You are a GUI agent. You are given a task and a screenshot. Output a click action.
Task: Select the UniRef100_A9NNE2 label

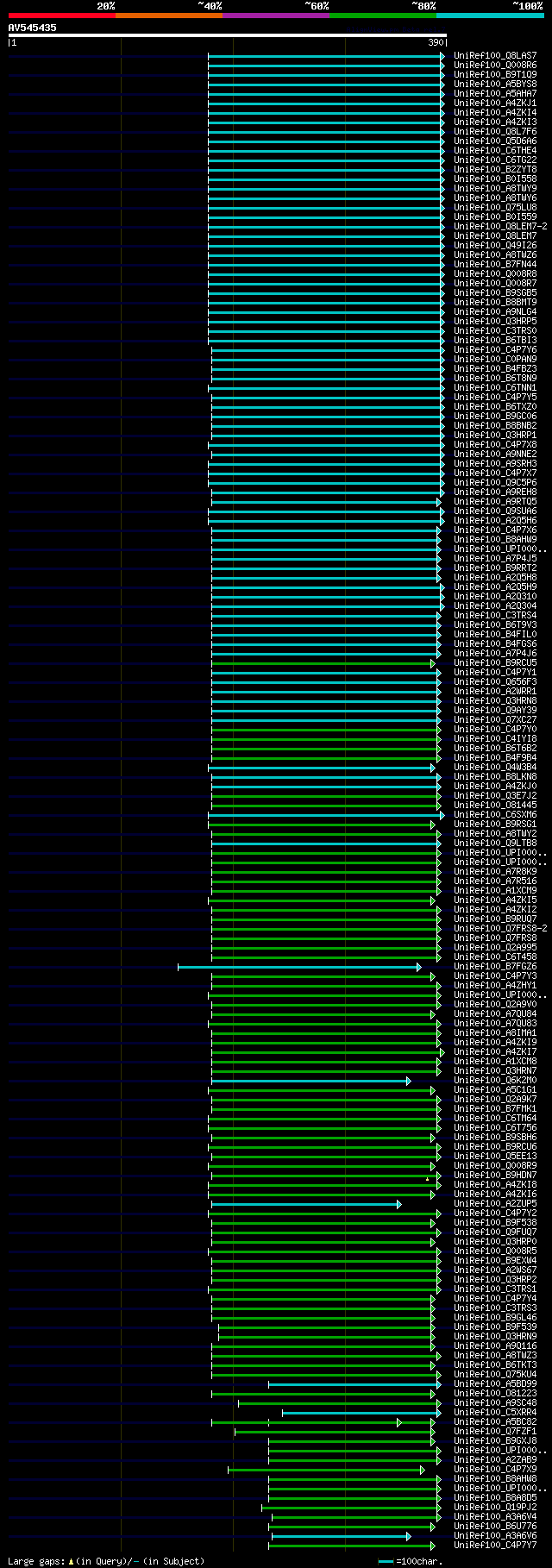point(495,455)
